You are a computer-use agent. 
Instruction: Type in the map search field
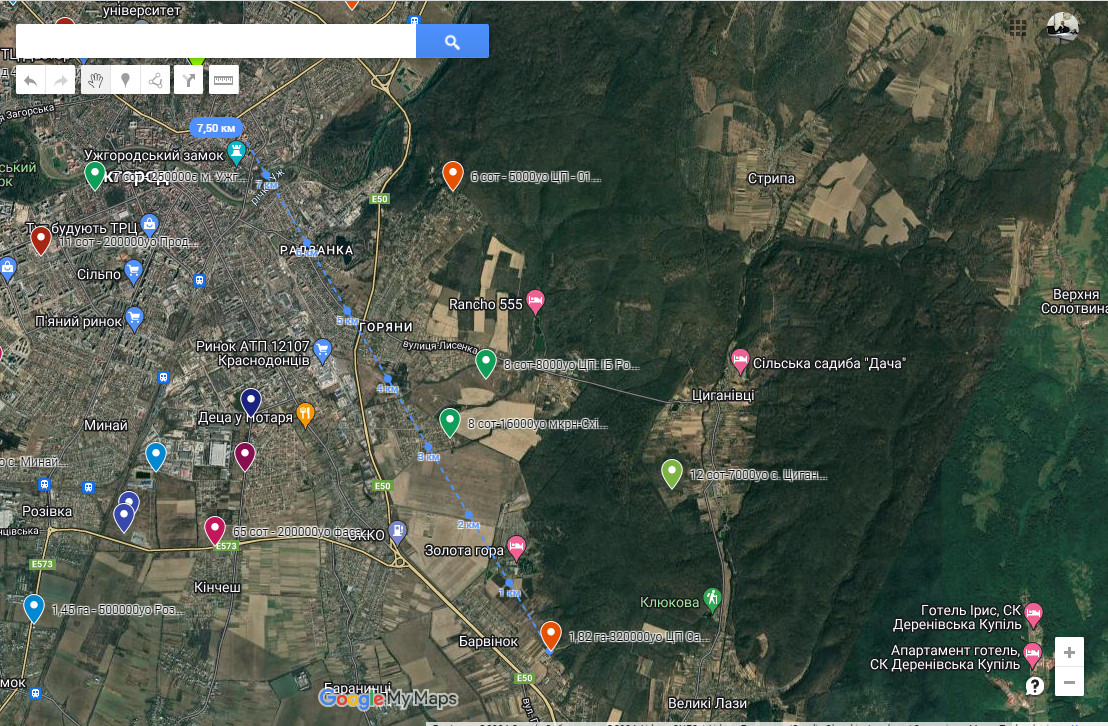tap(215, 41)
